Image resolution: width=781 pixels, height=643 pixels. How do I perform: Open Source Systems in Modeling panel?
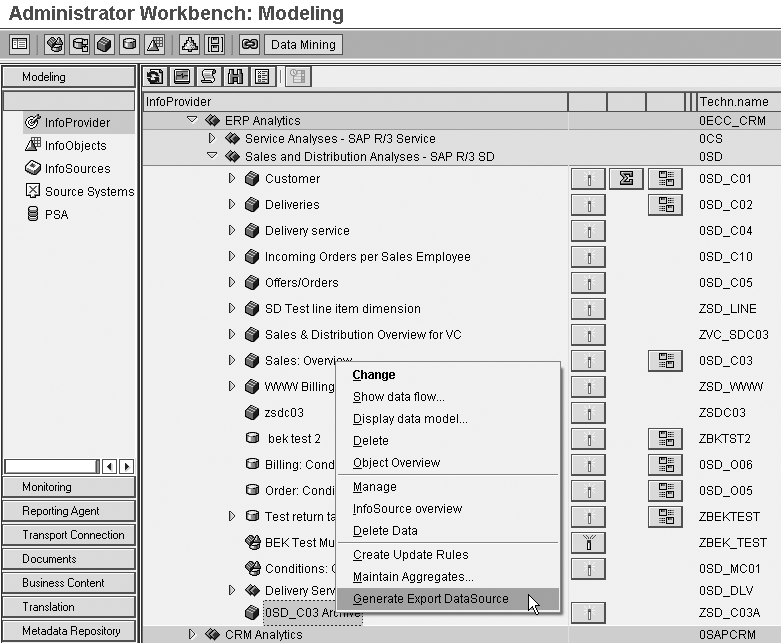80,191
